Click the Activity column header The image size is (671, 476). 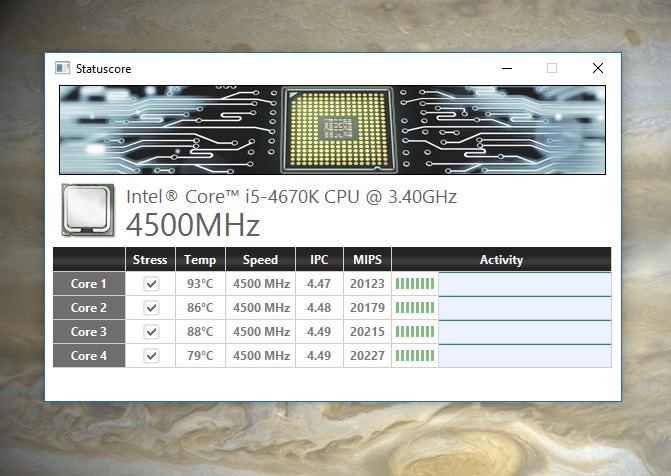502,259
